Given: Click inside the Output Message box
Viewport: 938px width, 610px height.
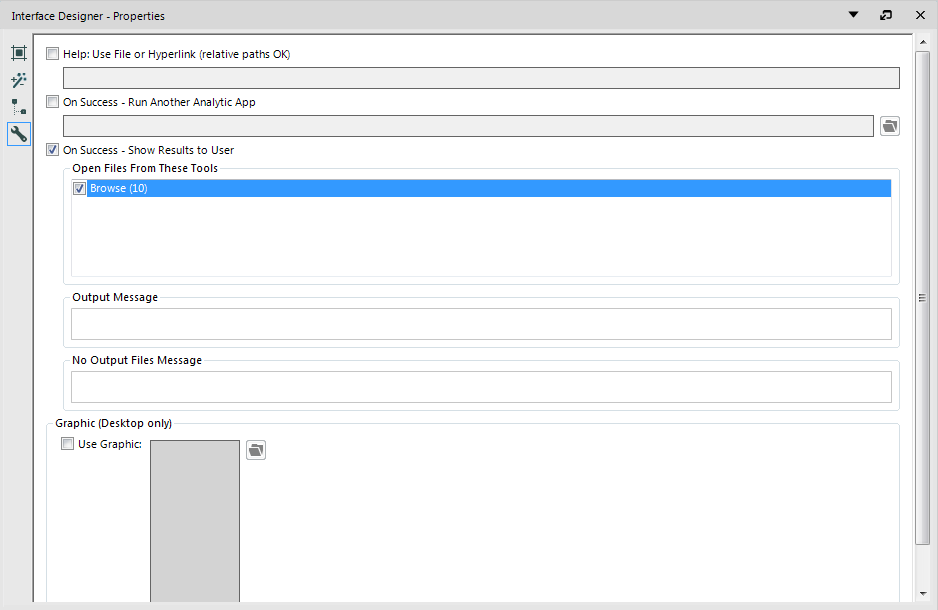Looking at the screenshot, I should [x=480, y=323].
